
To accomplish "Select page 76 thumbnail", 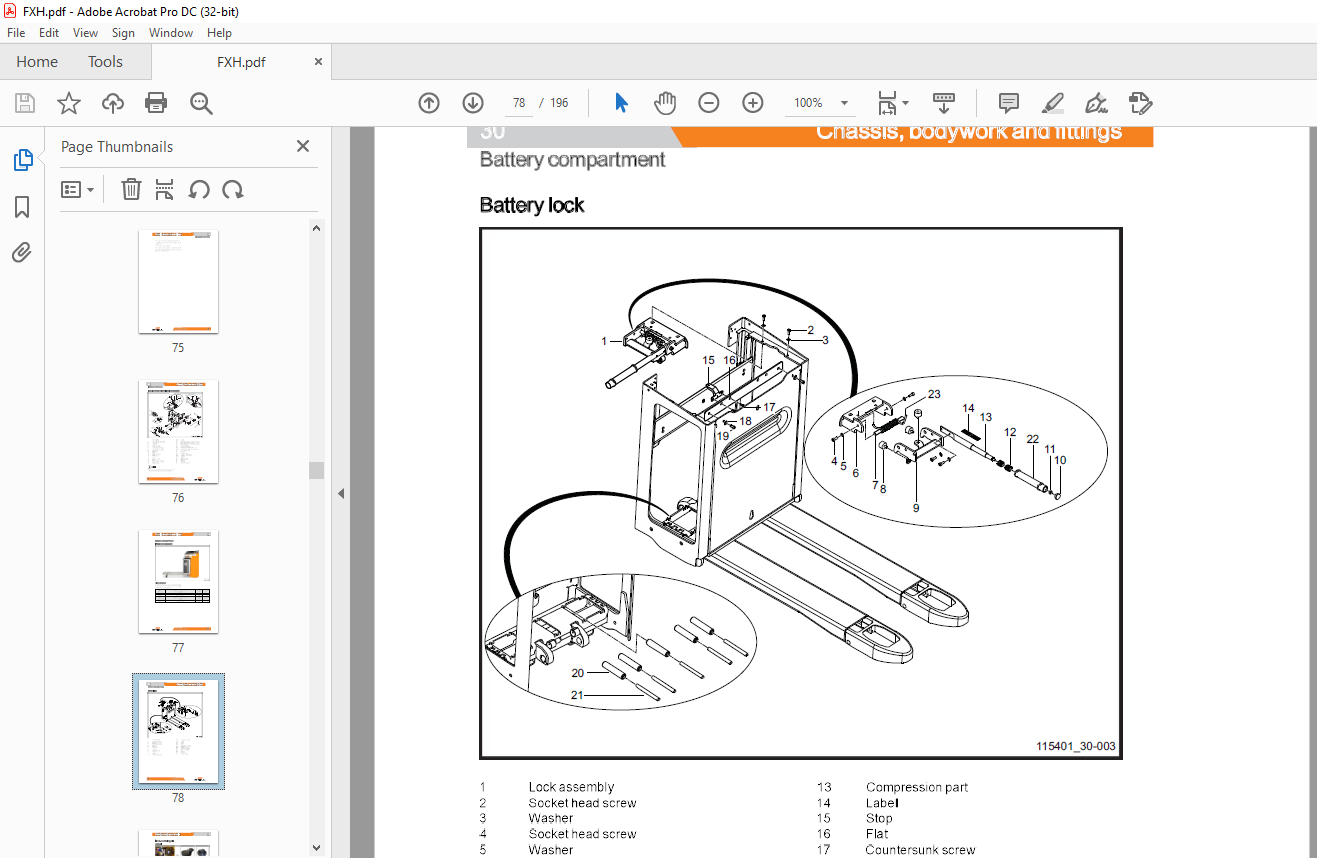I will (x=178, y=432).
